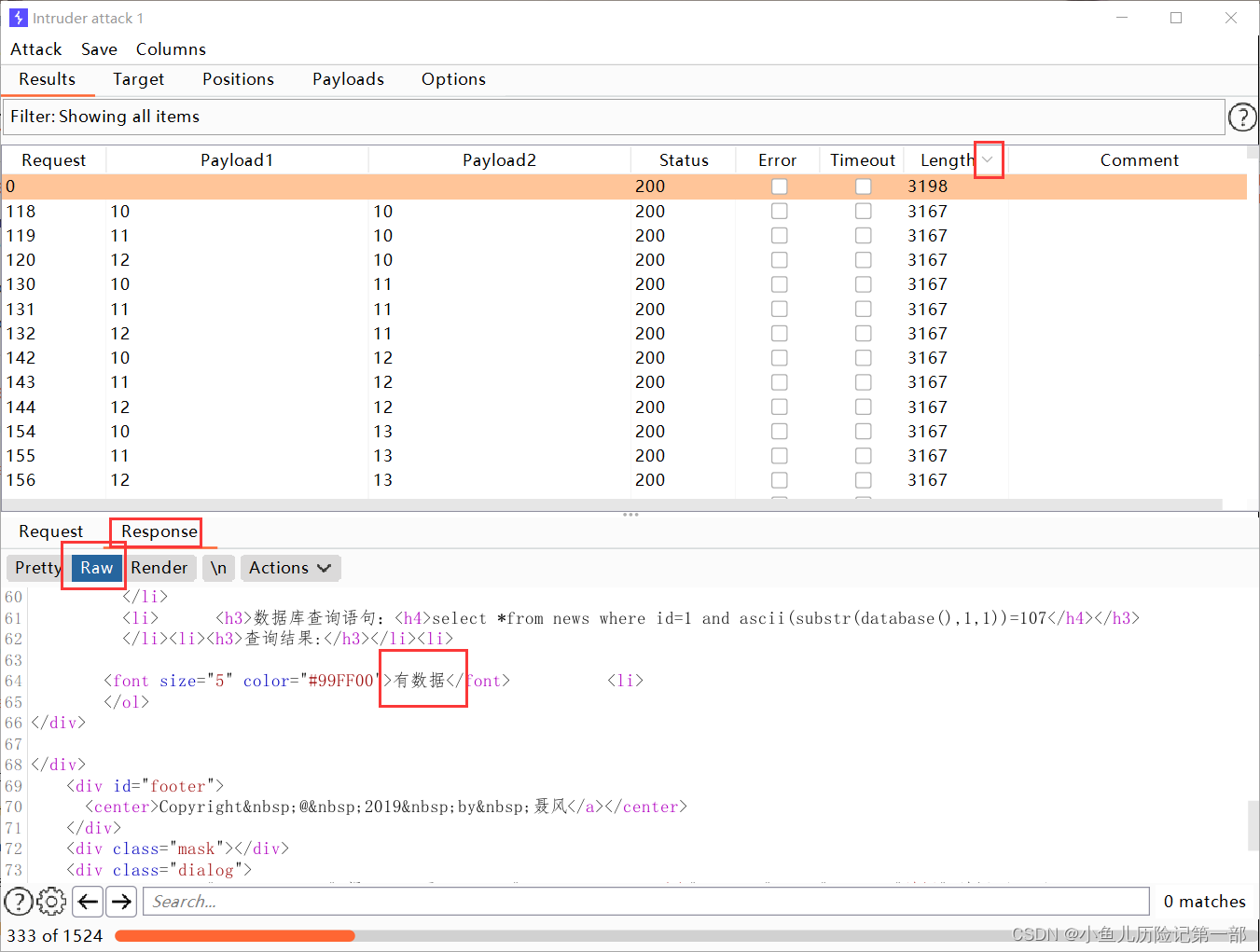Click response line with id="footer" div
The width and height of the screenshot is (1260, 952).
(x=145, y=786)
